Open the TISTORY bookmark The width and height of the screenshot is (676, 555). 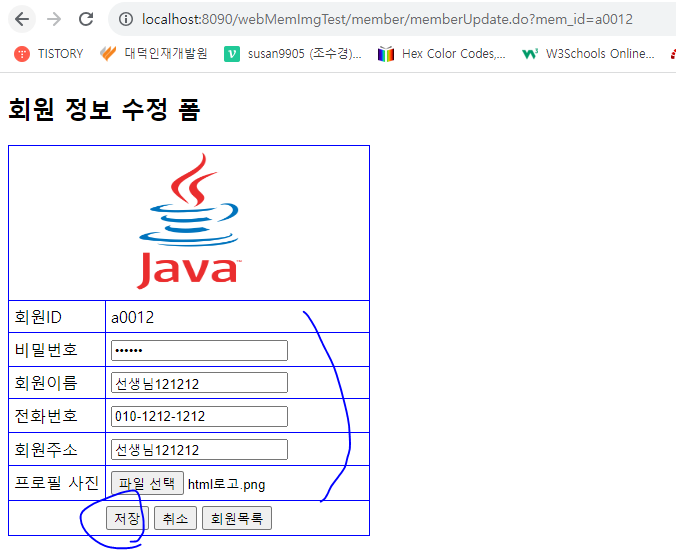(48, 53)
